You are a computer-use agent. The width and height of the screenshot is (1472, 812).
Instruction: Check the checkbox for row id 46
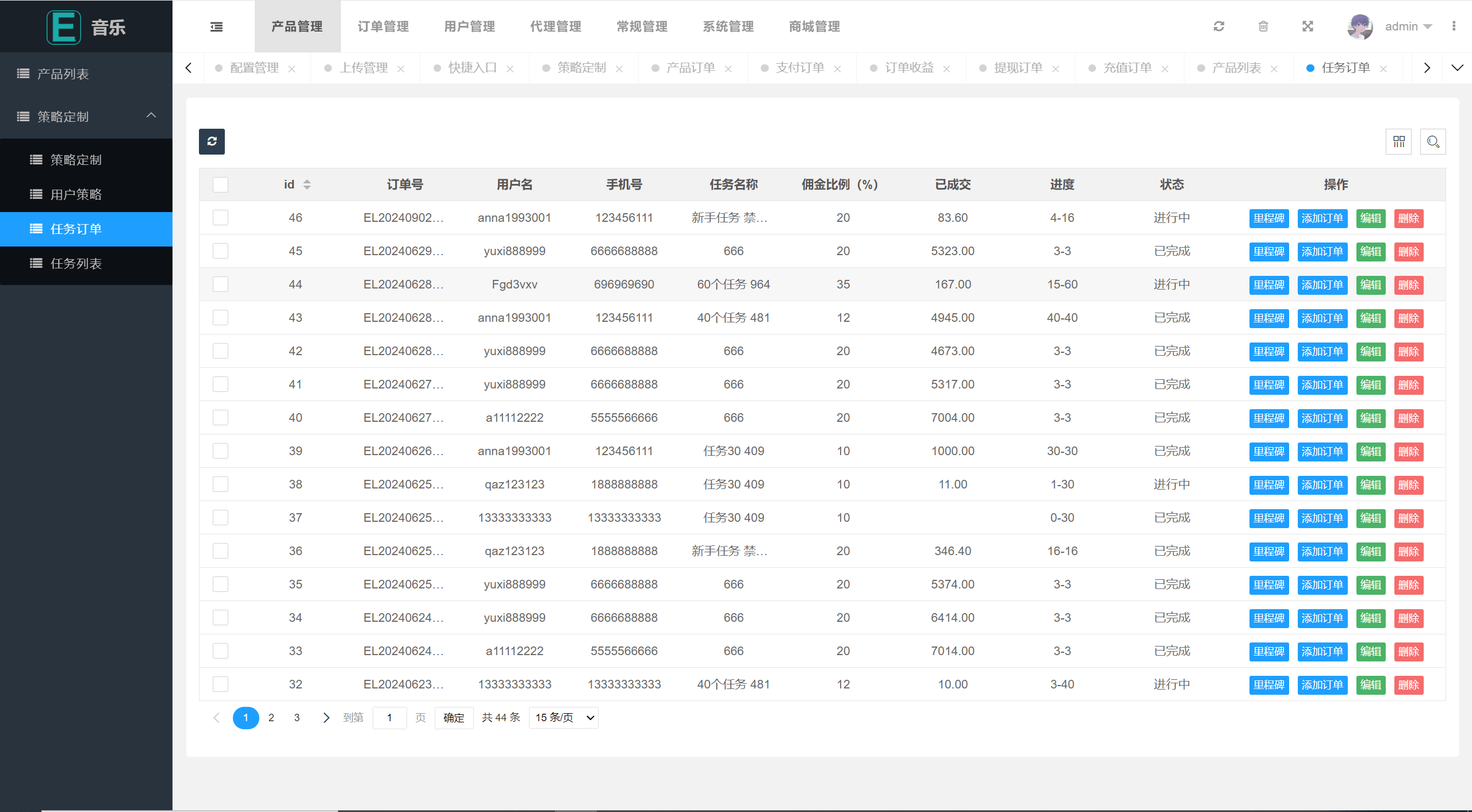[x=220, y=218]
